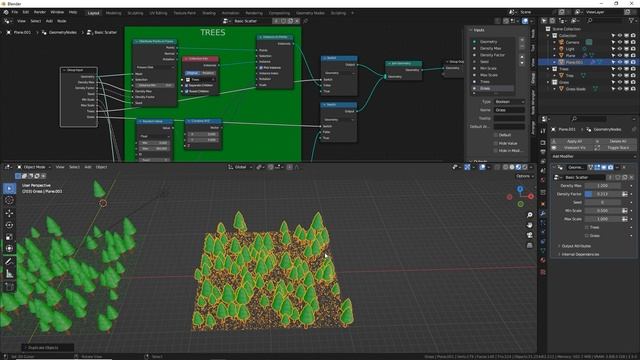Open the Global transform orientation dropdown
Image resolution: width=640 pixels, height=360 pixels.
click(240, 167)
